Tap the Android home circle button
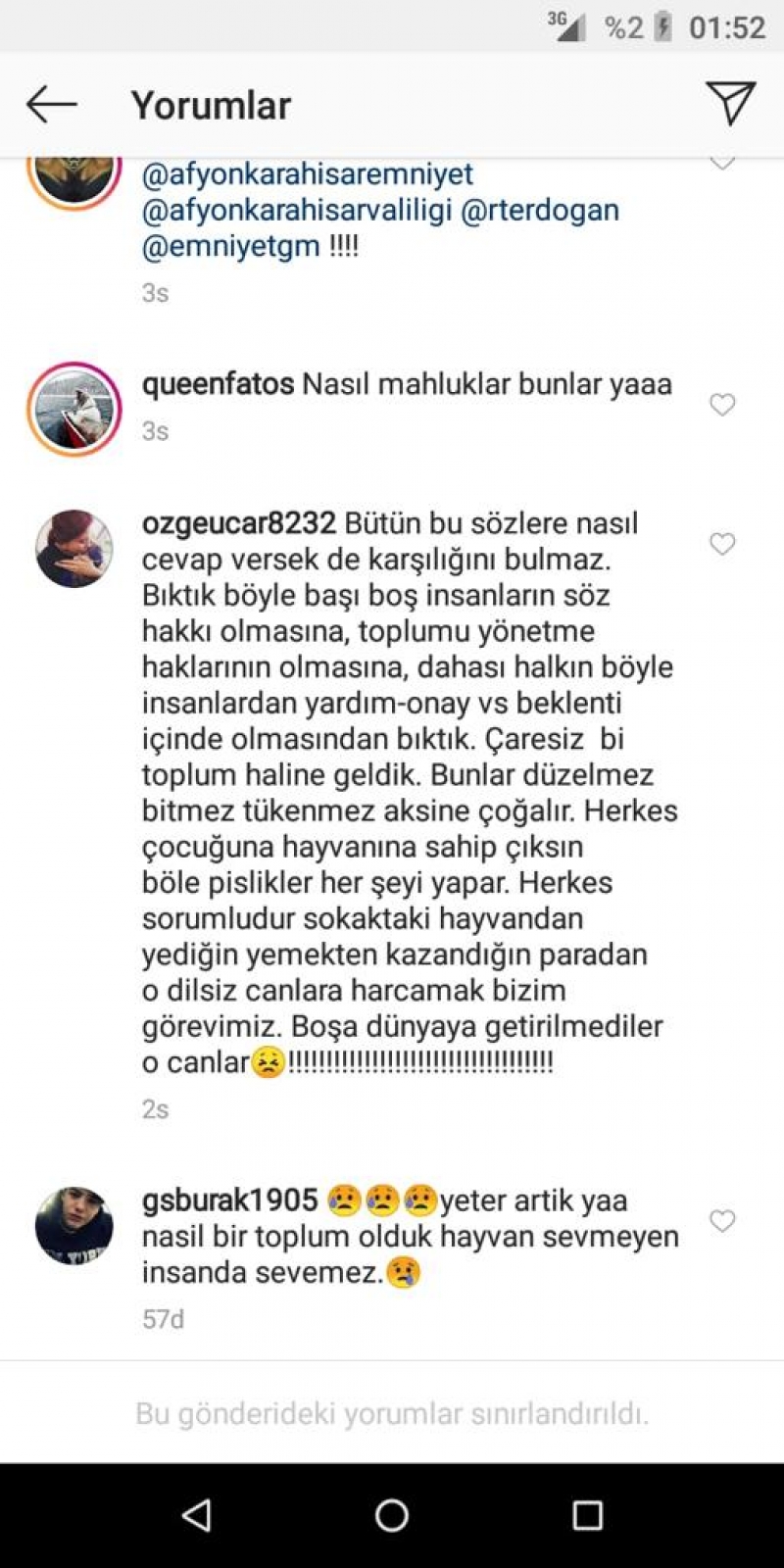Viewport: 784px width, 1568px height. tap(392, 1515)
